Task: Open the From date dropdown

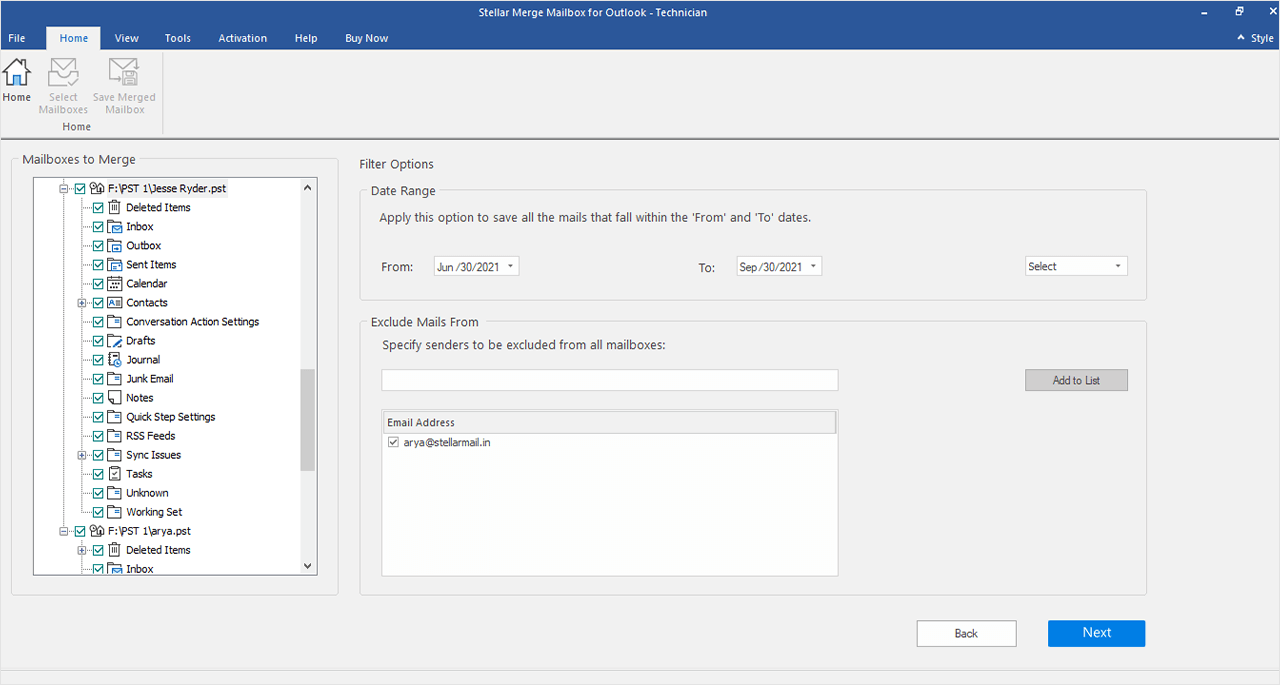Action: 511,266
